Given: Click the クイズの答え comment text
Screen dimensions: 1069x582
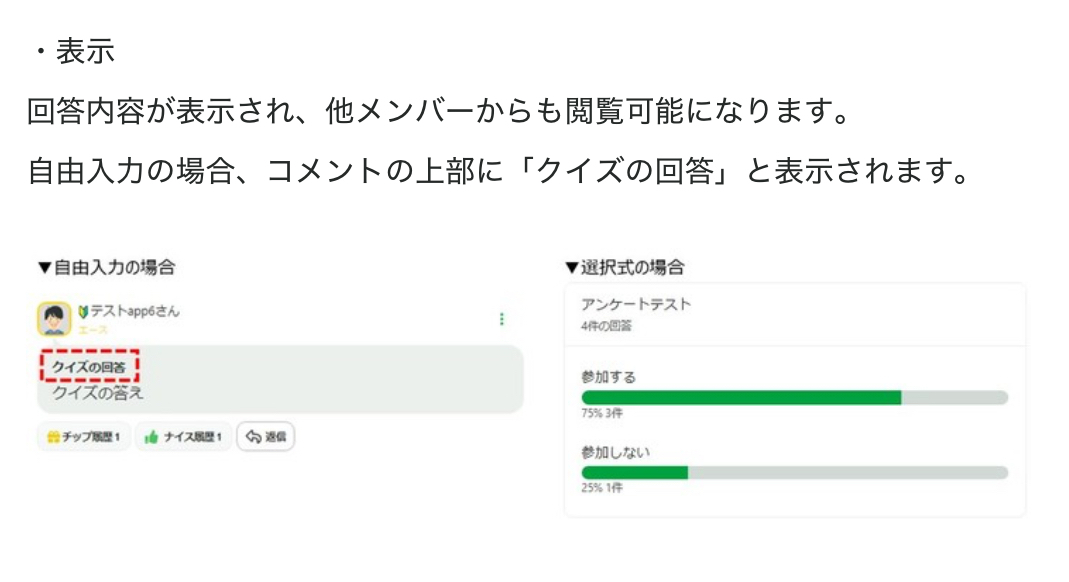Looking at the screenshot, I should coord(98,393).
